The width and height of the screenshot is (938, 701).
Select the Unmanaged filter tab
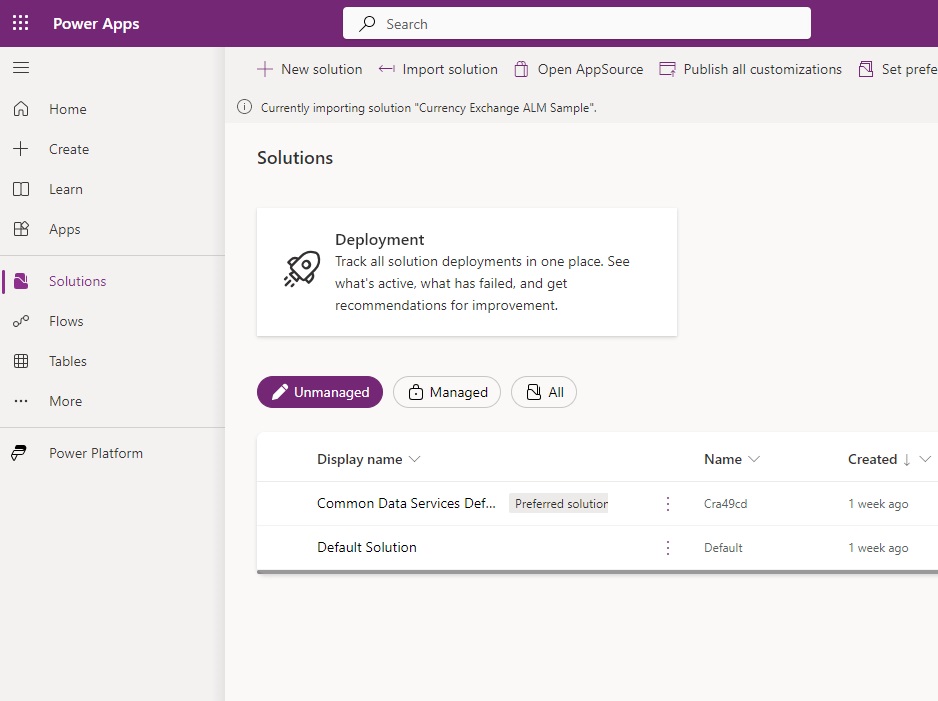coord(320,392)
